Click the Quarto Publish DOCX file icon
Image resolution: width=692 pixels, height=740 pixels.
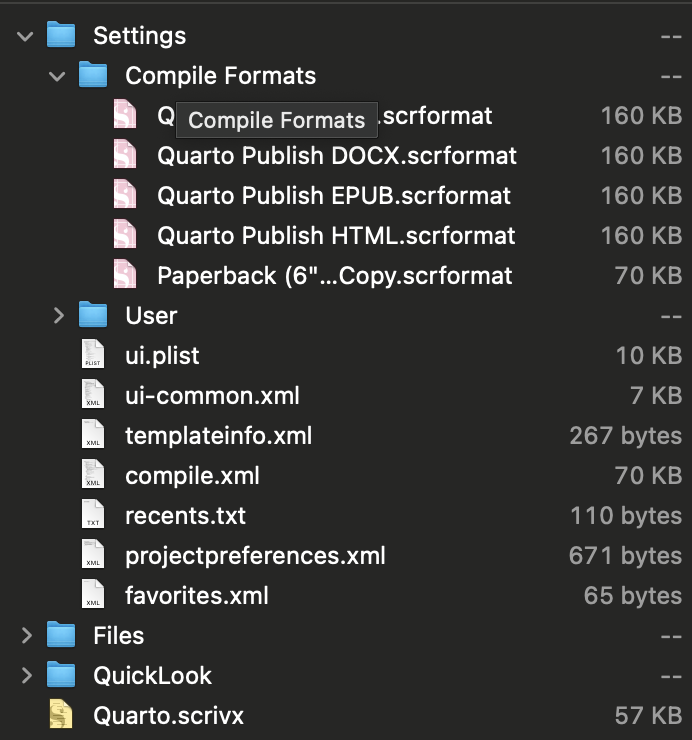(124, 155)
